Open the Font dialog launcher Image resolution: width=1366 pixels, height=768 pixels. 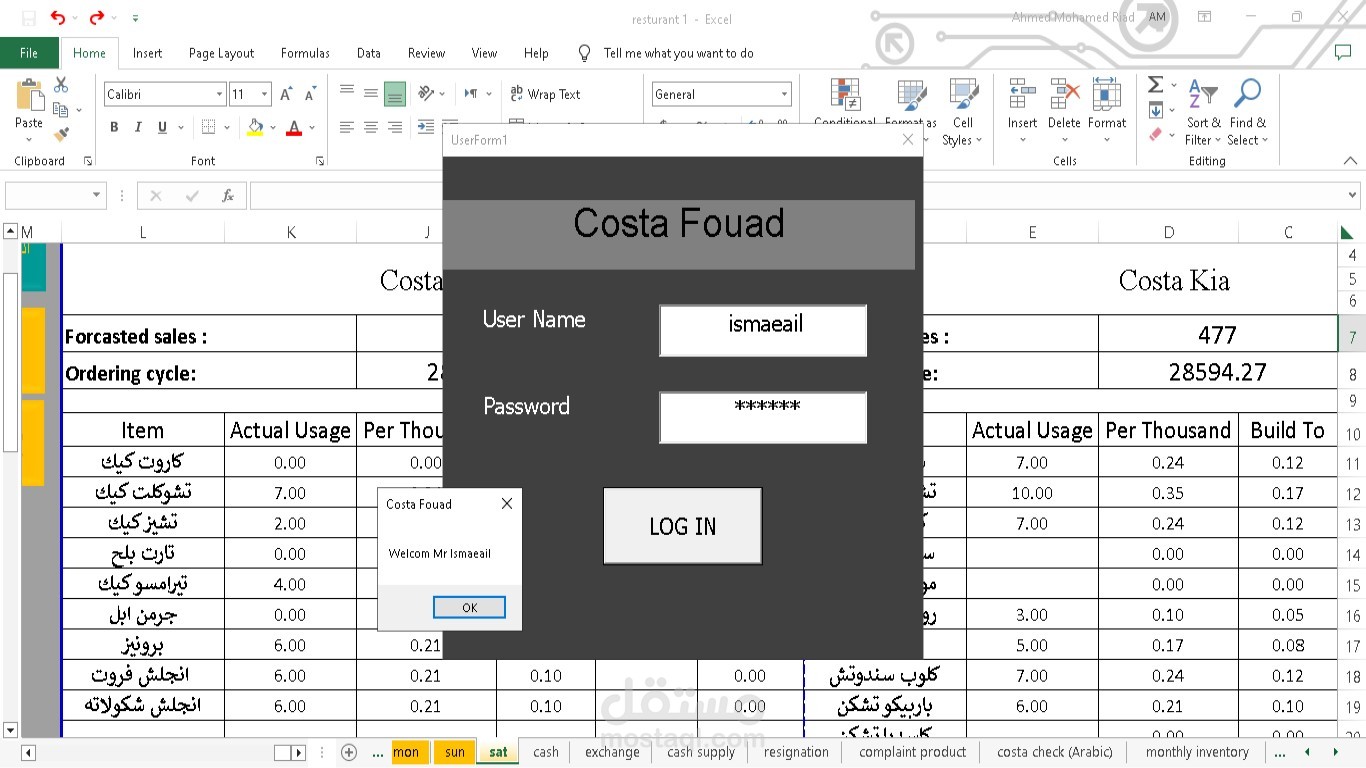point(320,161)
